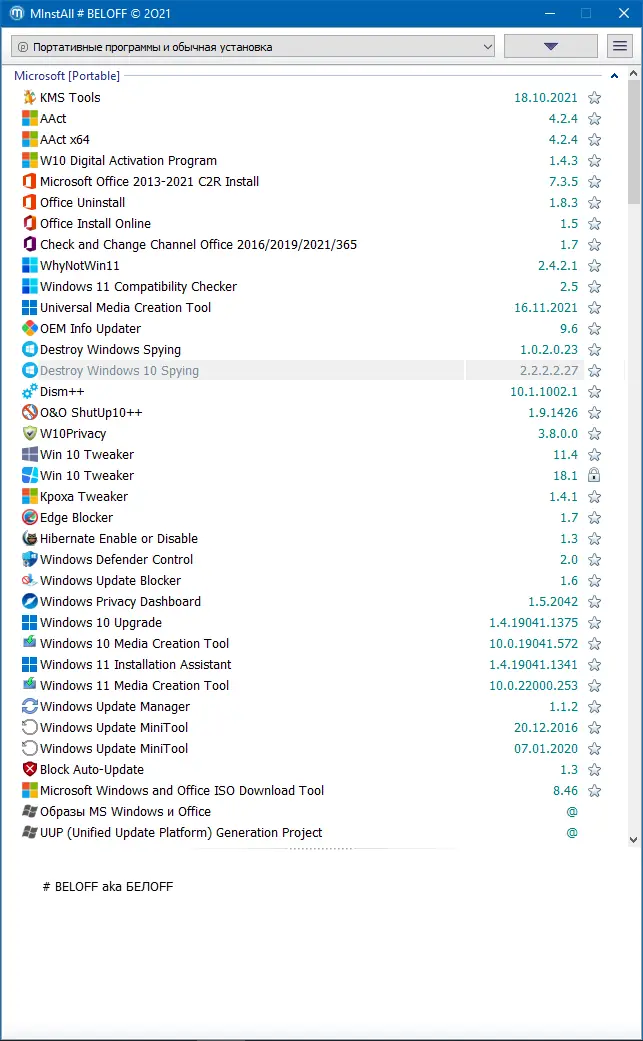Click the W10 Digital Activation Program icon

29,161
